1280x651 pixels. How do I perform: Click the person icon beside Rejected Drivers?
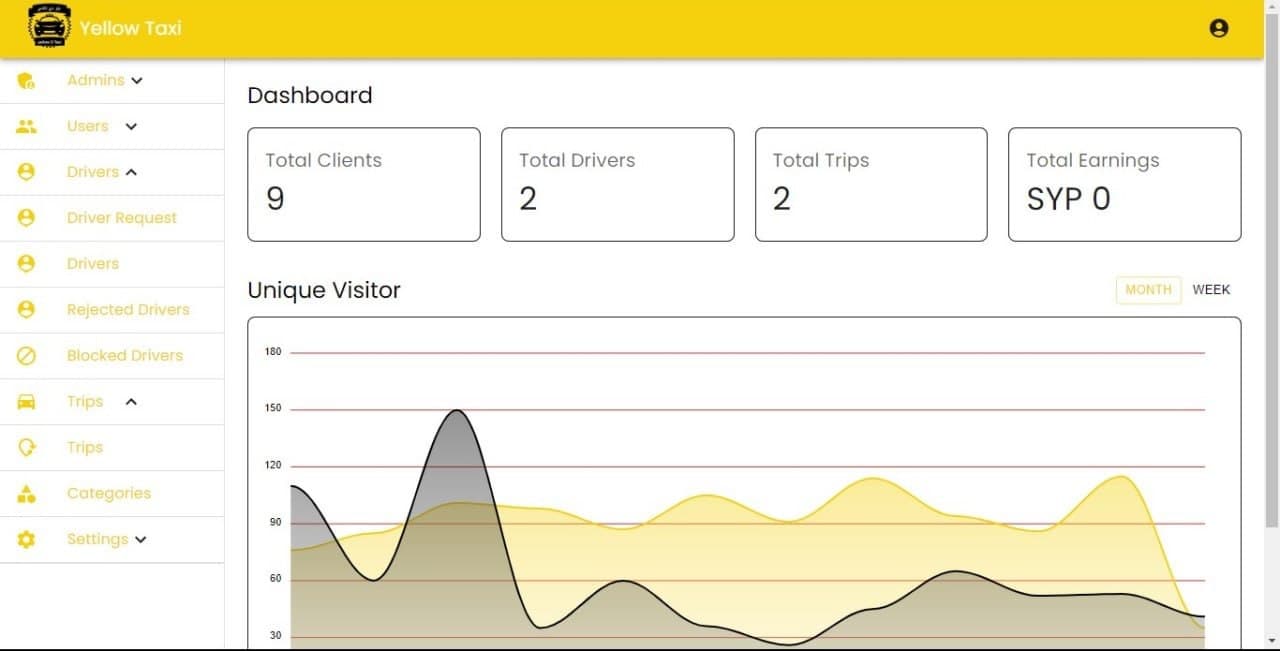point(26,310)
